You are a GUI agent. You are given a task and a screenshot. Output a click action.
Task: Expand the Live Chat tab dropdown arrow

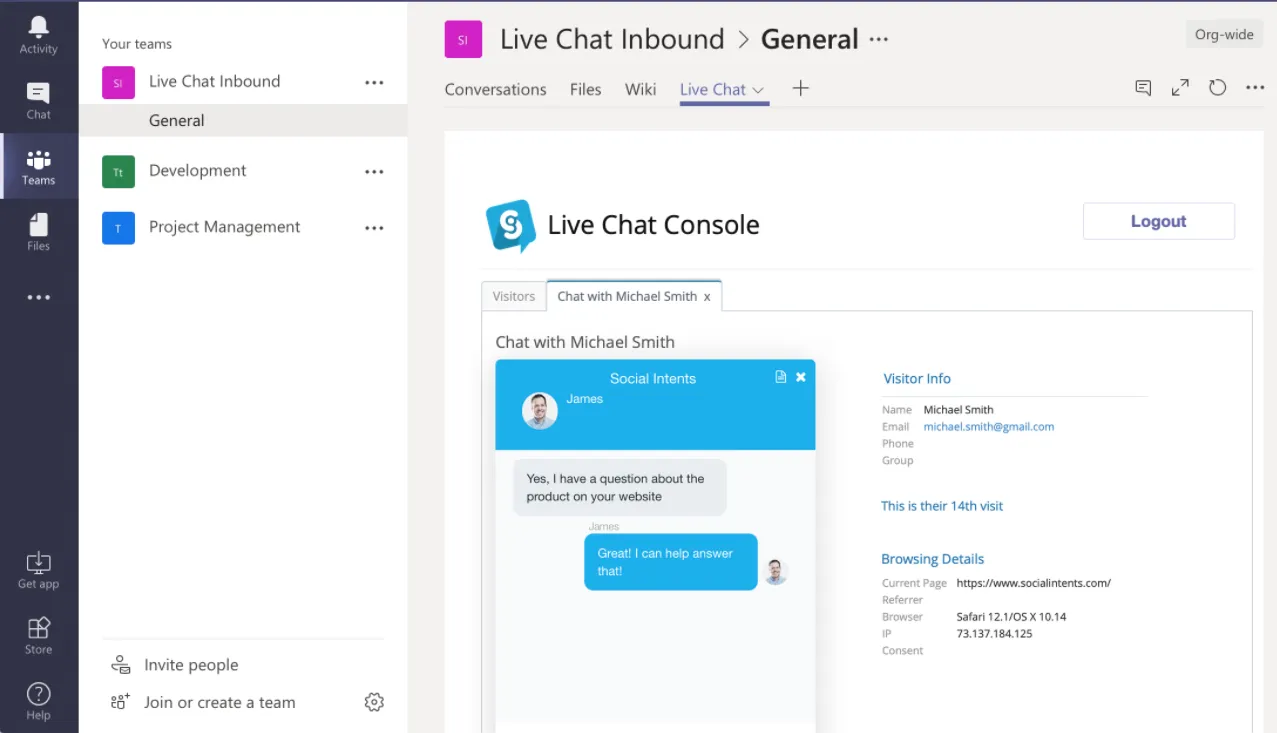pyautogui.click(x=758, y=90)
